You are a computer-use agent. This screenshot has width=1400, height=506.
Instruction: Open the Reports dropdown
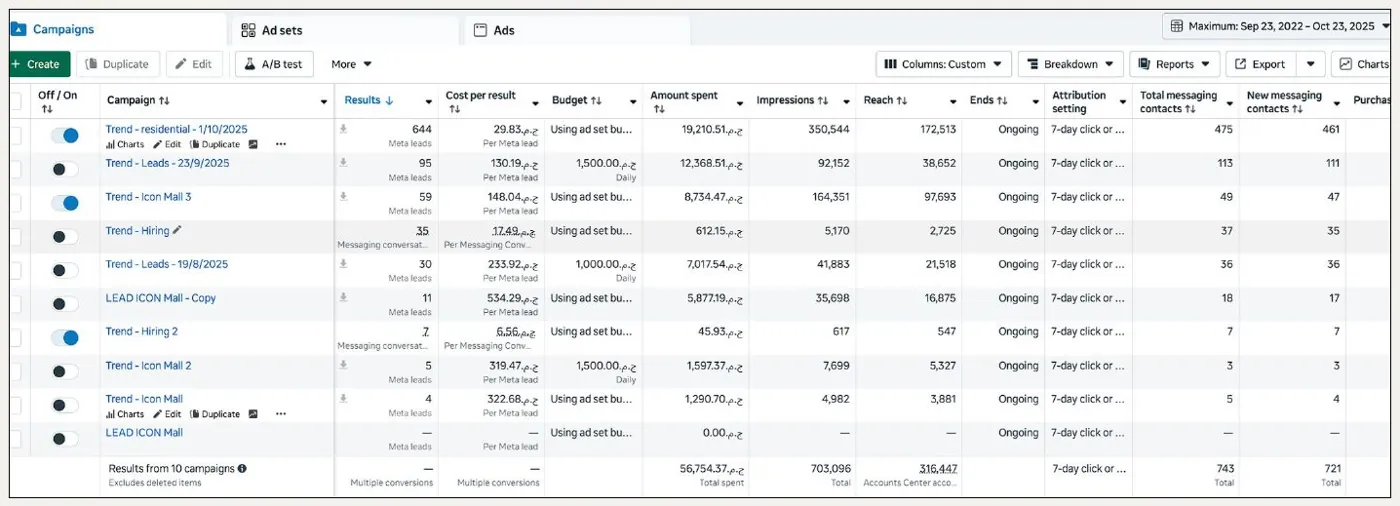pyautogui.click(x=1175, y=64)
